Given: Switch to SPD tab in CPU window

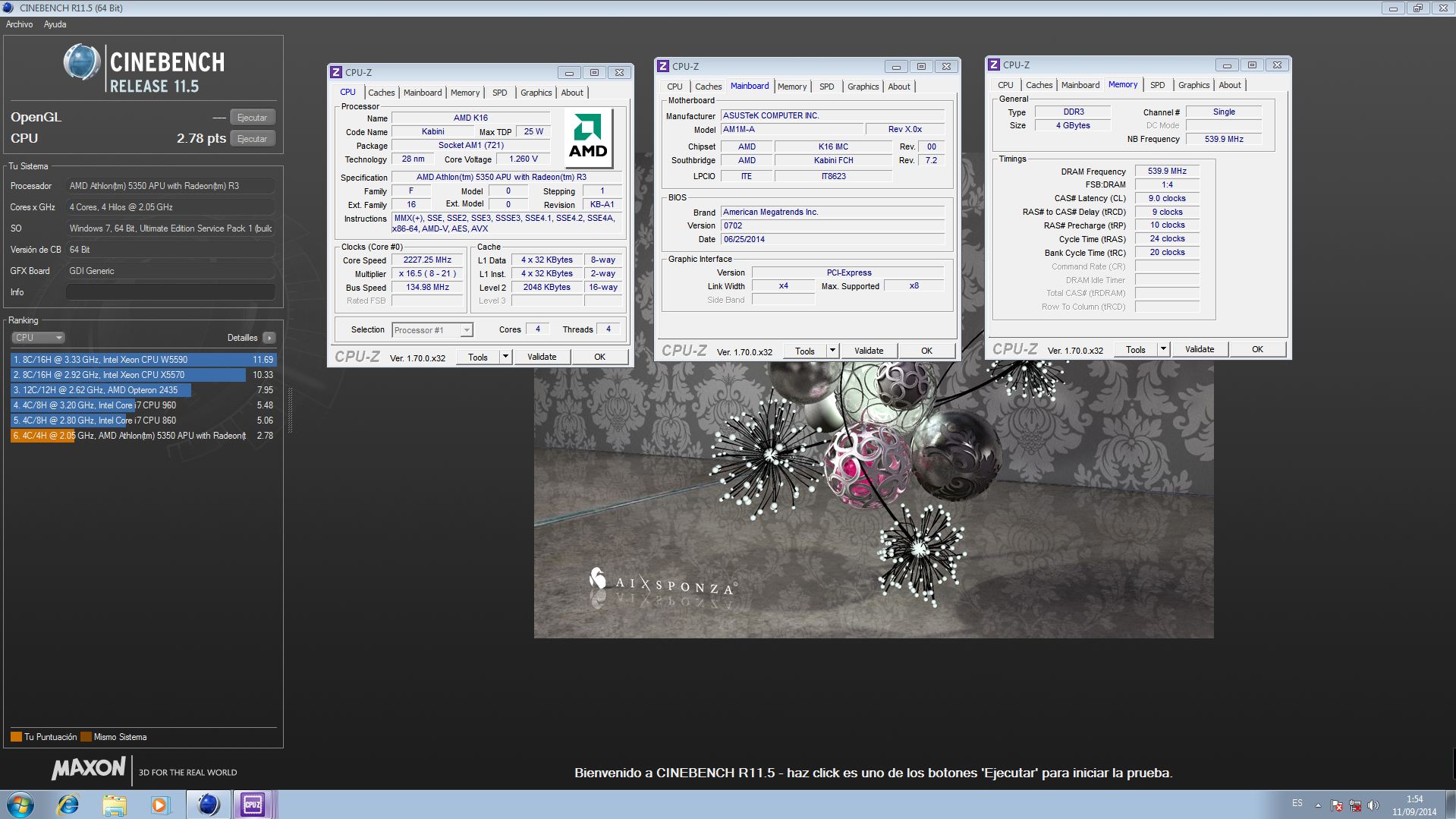Looking at the screenshot, I should 499,93.
